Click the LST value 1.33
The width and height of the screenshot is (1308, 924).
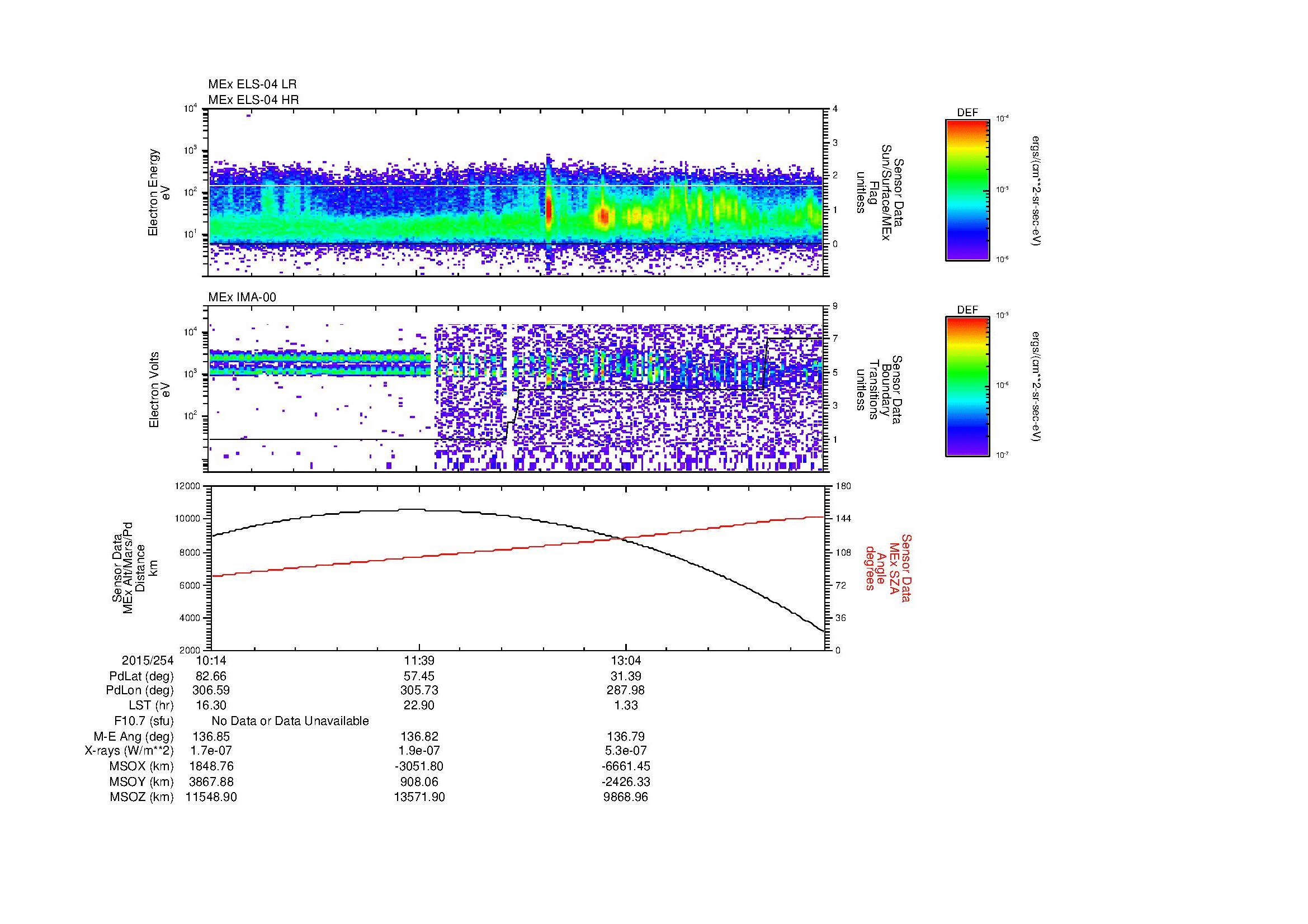coord(626,705)
